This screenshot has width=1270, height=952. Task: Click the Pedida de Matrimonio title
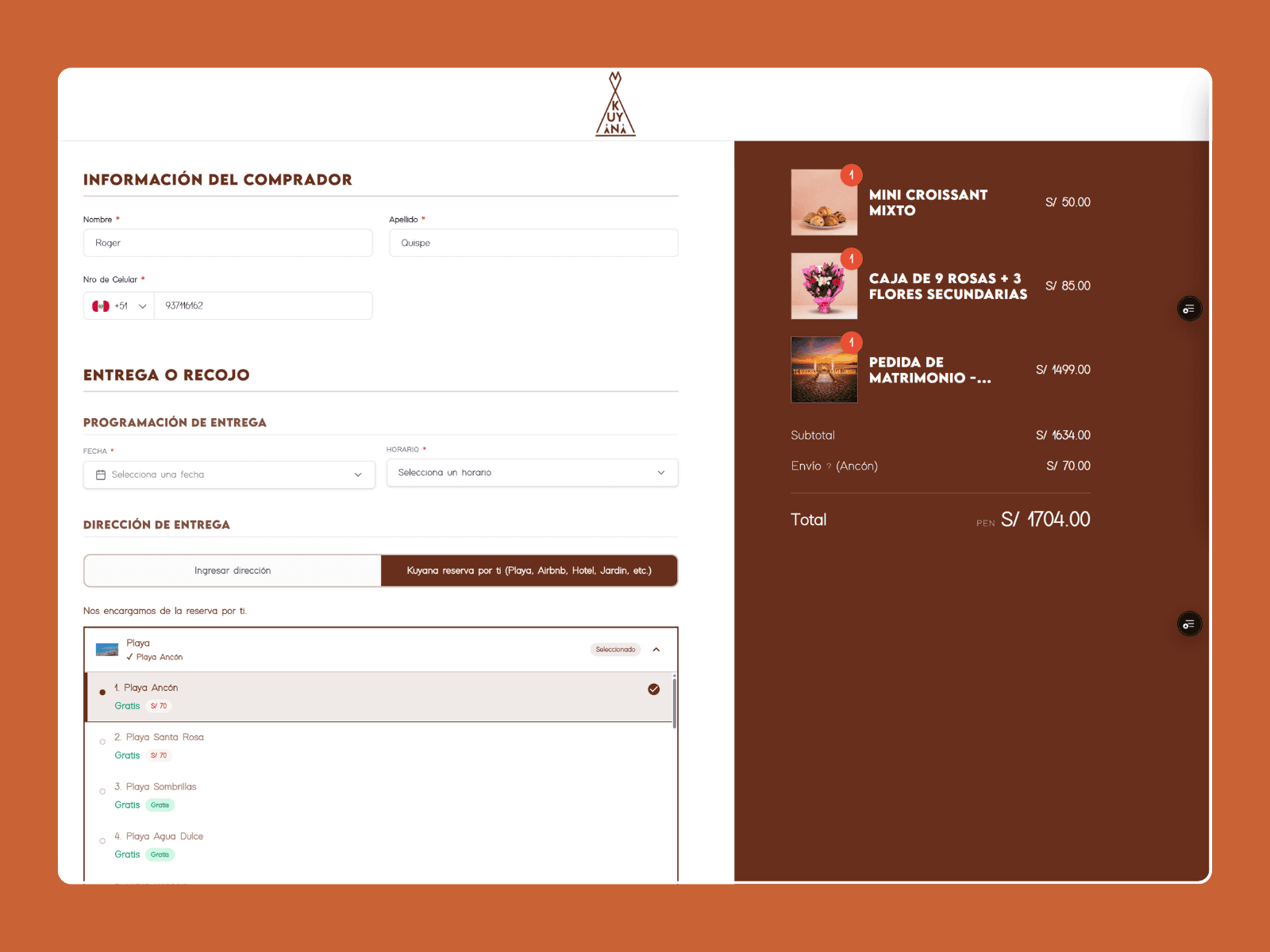tap(929, 370)
